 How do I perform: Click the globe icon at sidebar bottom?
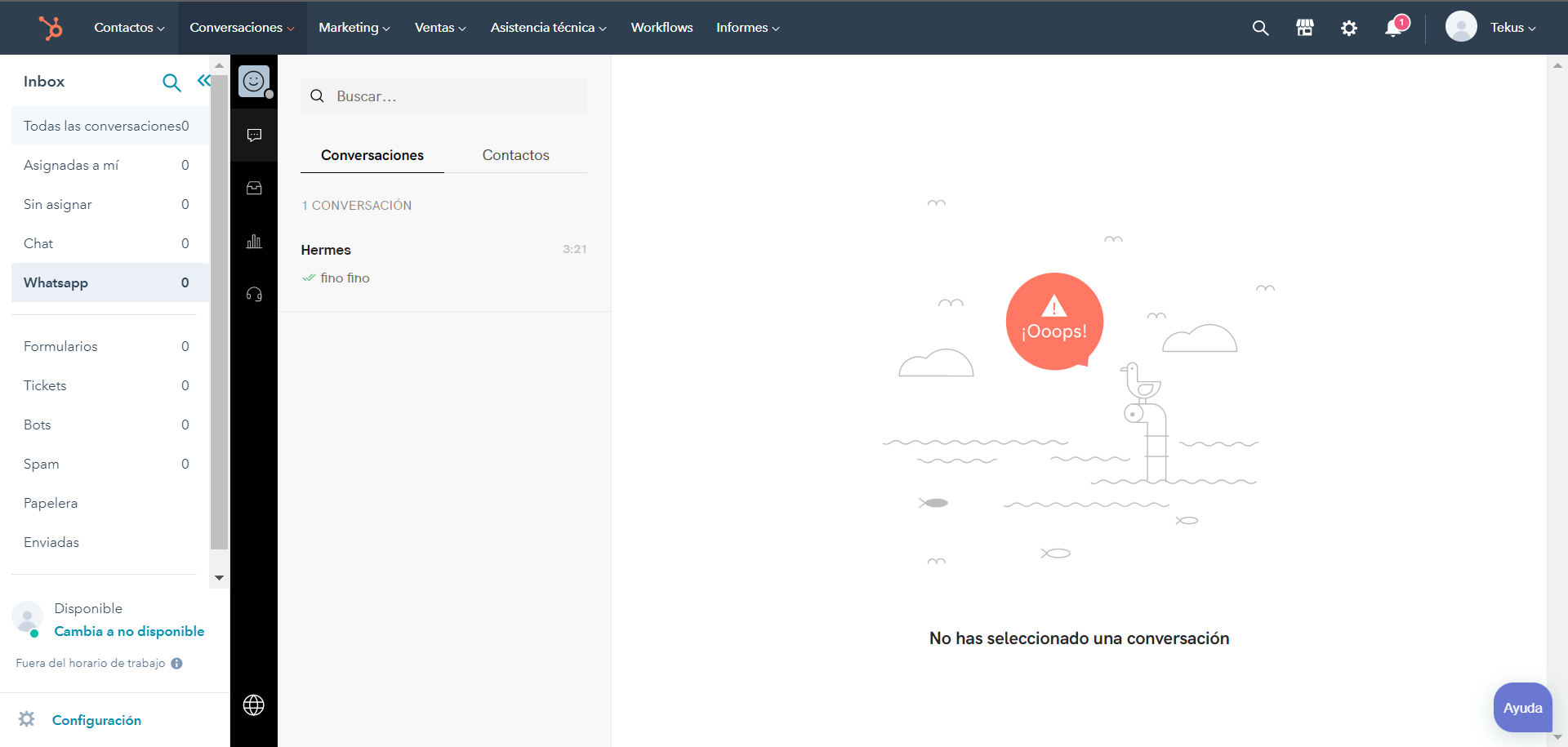(254, 705)
